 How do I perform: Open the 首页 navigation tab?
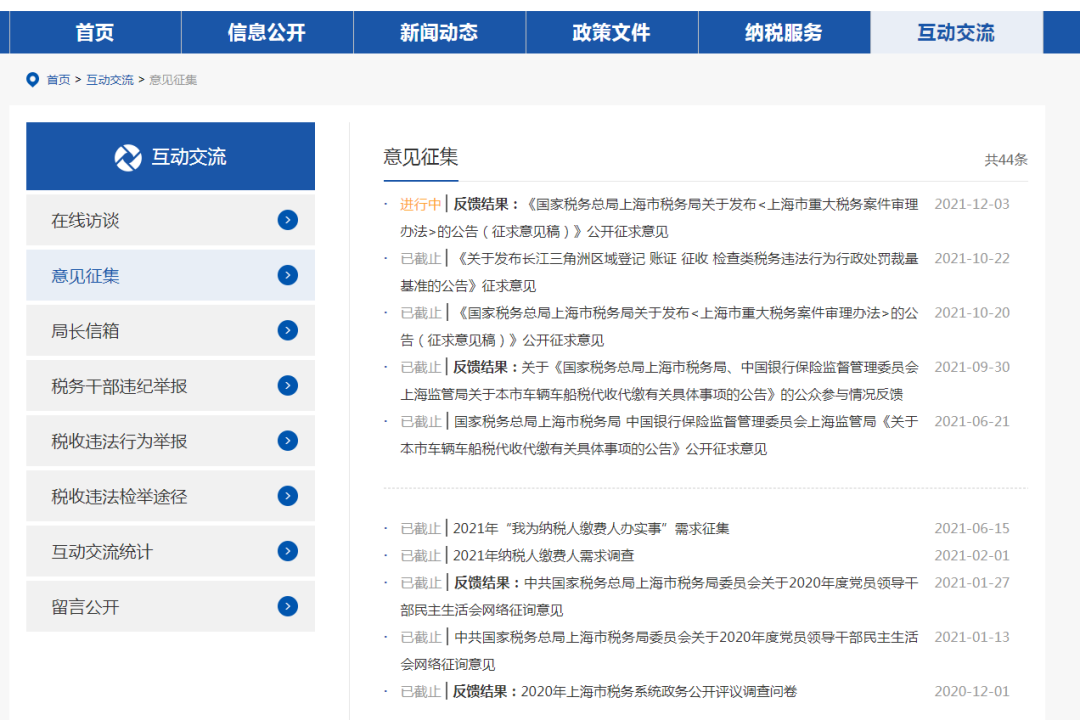(95, 32)
